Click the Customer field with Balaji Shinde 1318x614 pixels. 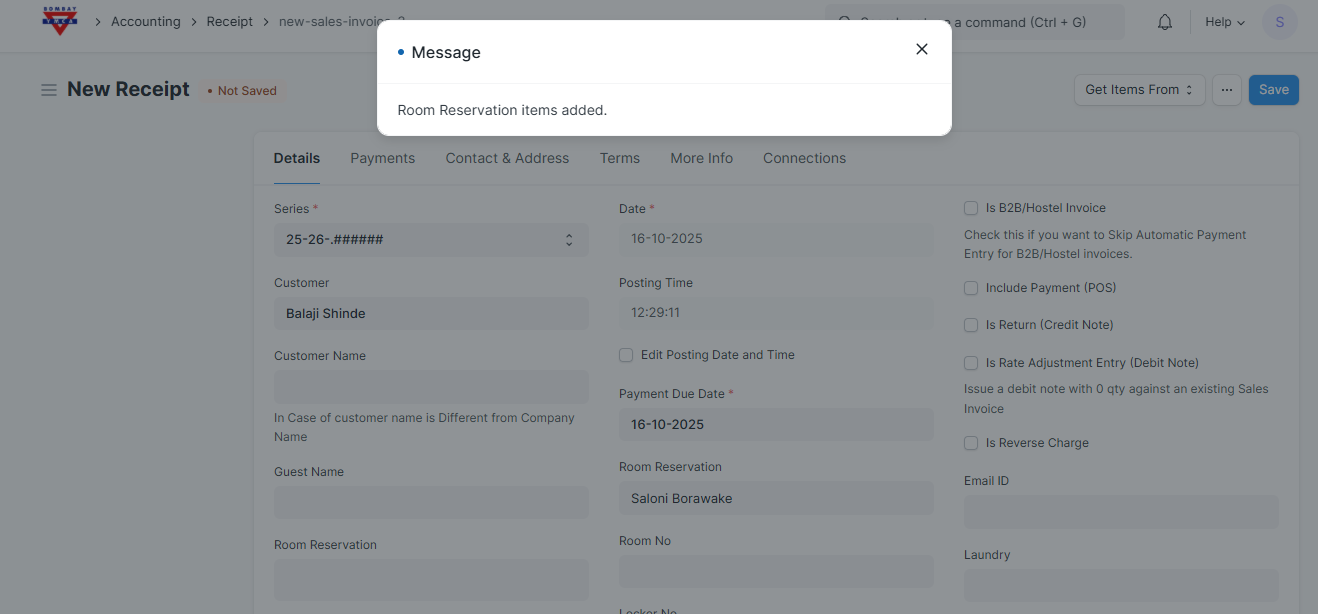(x=431, y=314)
